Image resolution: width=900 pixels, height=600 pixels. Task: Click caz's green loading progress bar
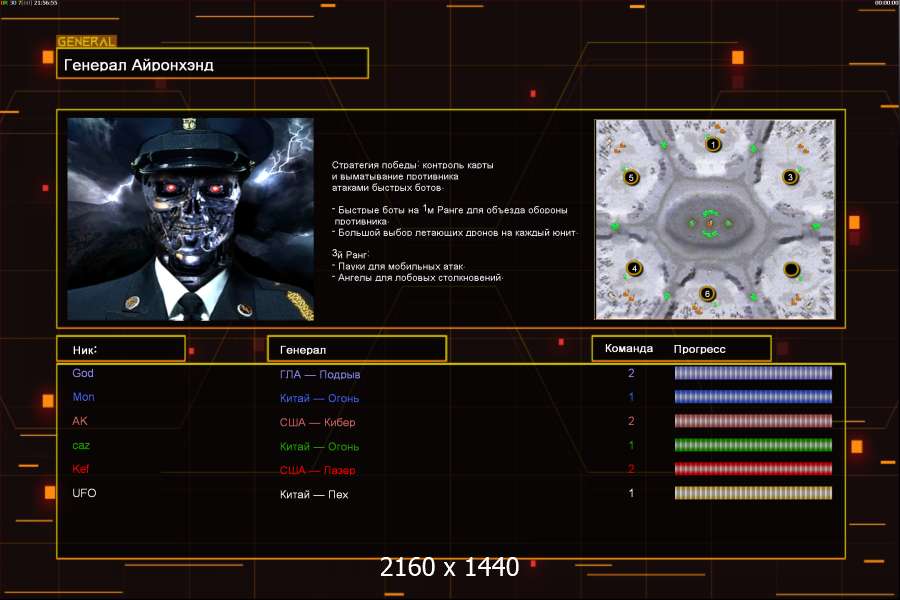[x=753, y=445]
